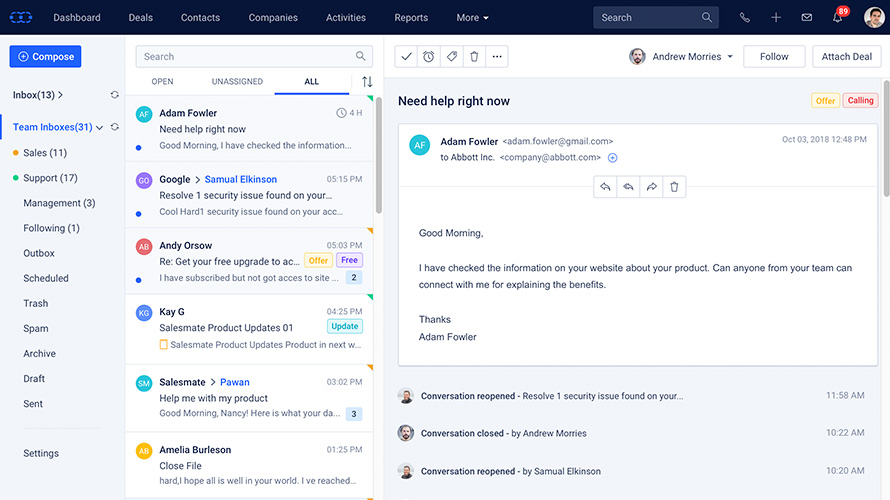This screenshot has height=500, width=890.
Task: Select the ALL conversations tab
Action: point(312,82)
